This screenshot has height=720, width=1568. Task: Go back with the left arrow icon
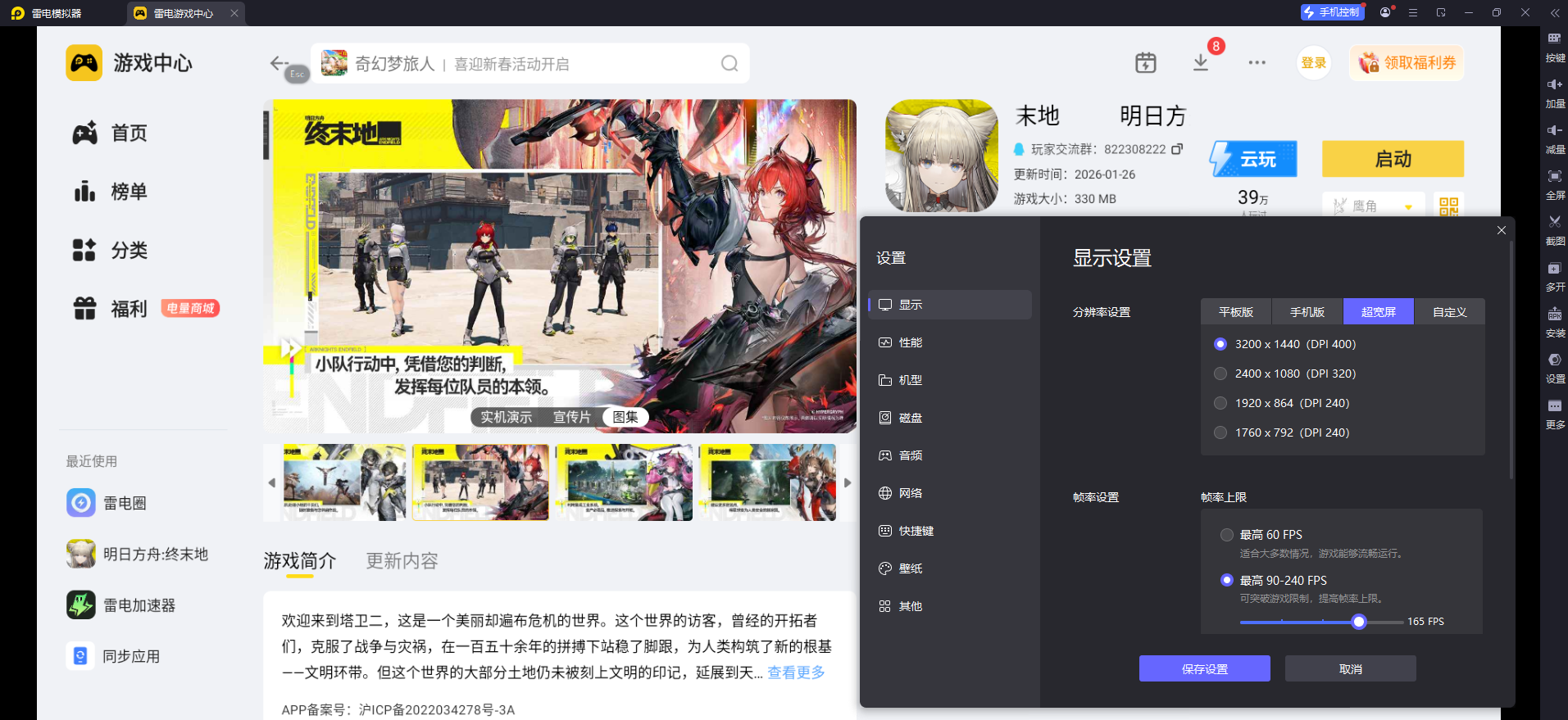tap(279, 63)
